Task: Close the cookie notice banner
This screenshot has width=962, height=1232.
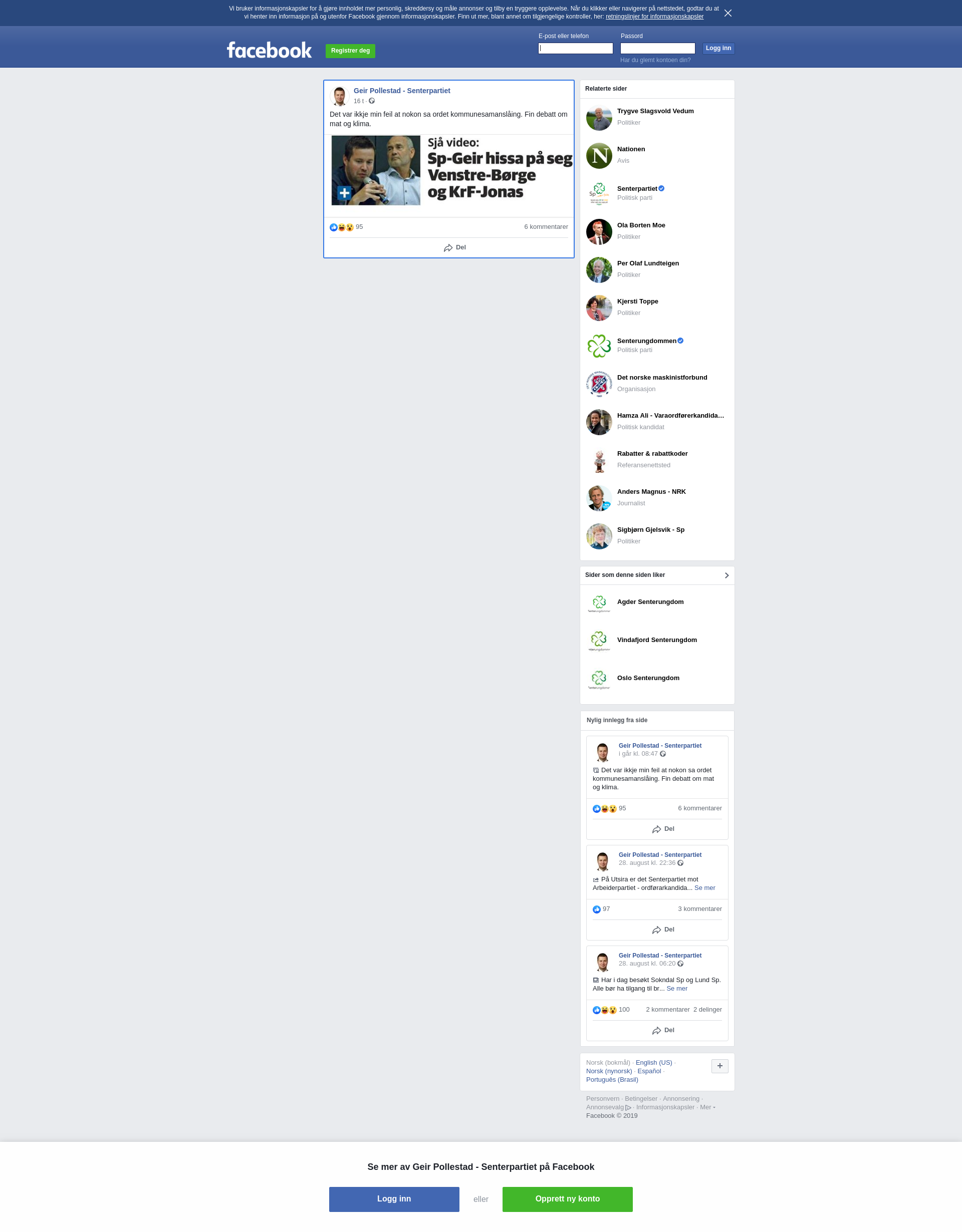Action: pyautogui.click(x=728, y=13)
